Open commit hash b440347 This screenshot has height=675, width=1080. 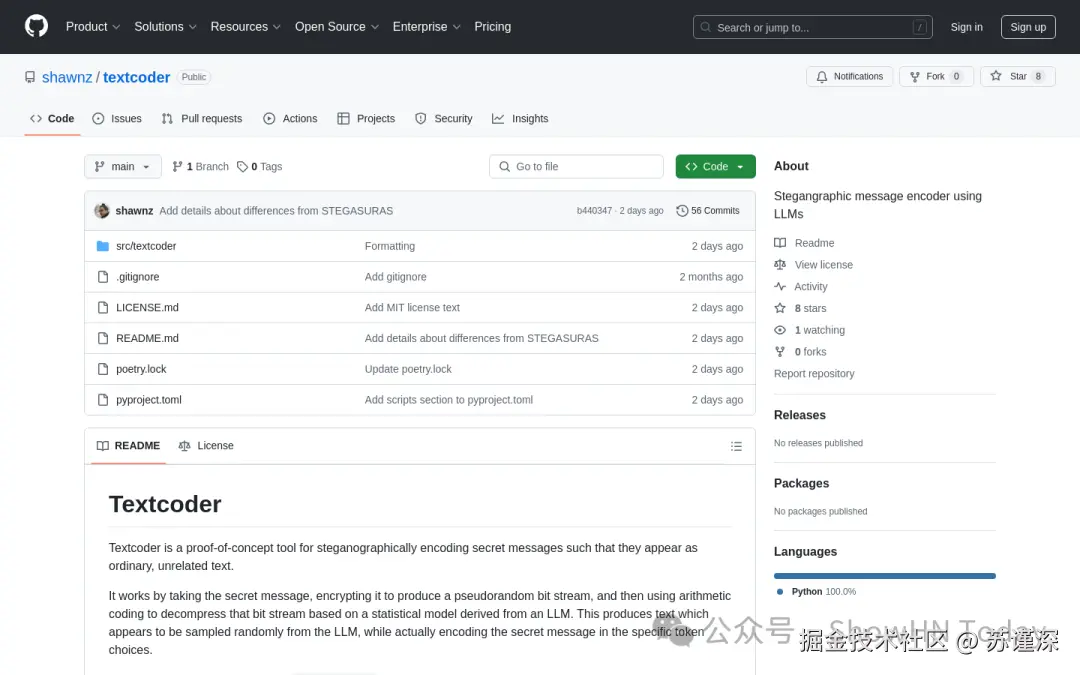click(x=594, y=211)
